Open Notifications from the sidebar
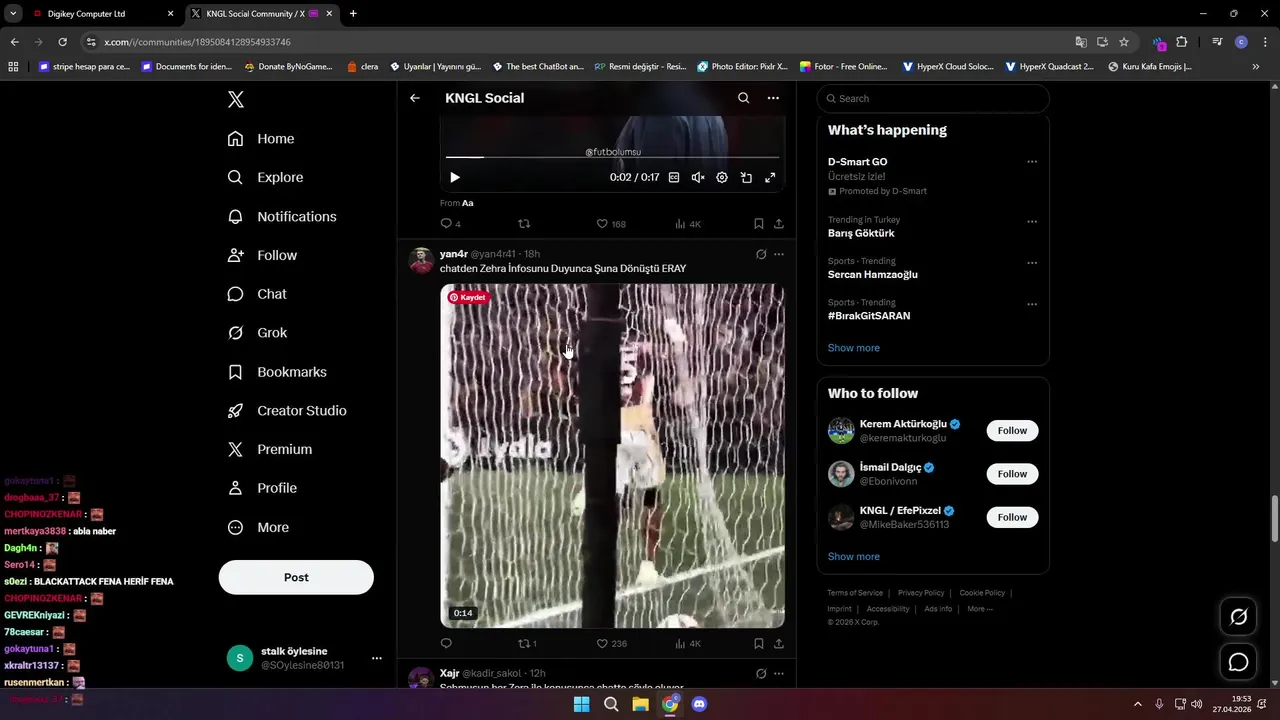Screen dimensions: 1280x720 pos(282,216)
